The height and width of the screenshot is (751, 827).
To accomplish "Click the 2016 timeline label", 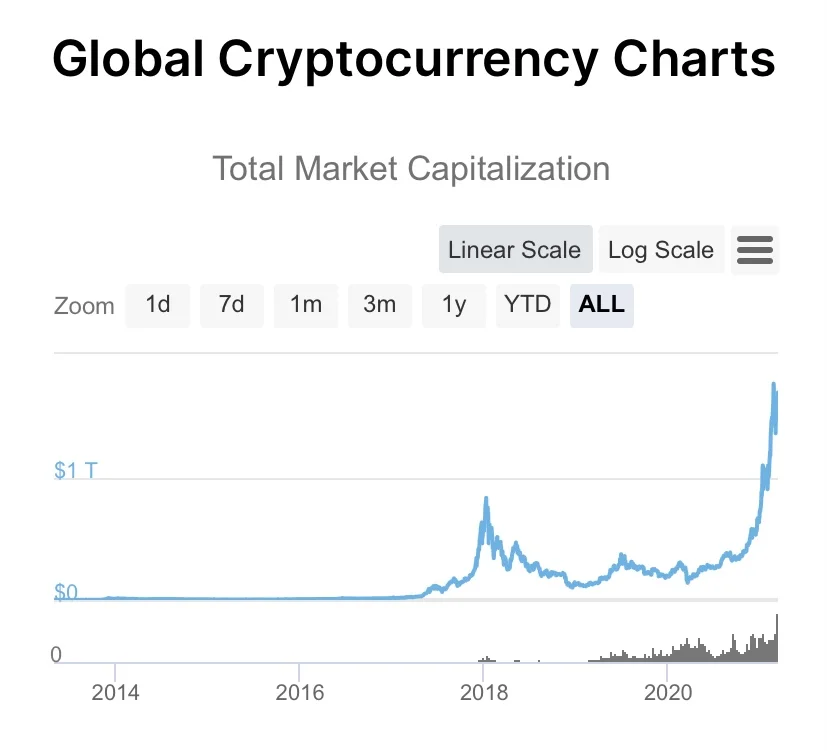I will pyautogui.click(x=299, y=692).
